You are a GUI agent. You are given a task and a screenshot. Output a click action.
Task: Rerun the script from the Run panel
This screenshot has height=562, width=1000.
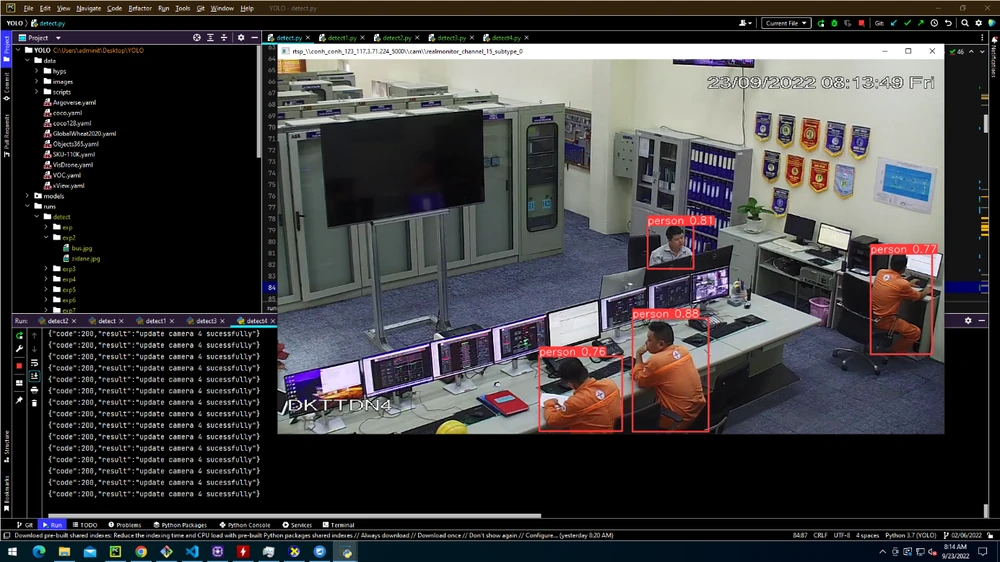pyautogui.click(x=19, y=336)
